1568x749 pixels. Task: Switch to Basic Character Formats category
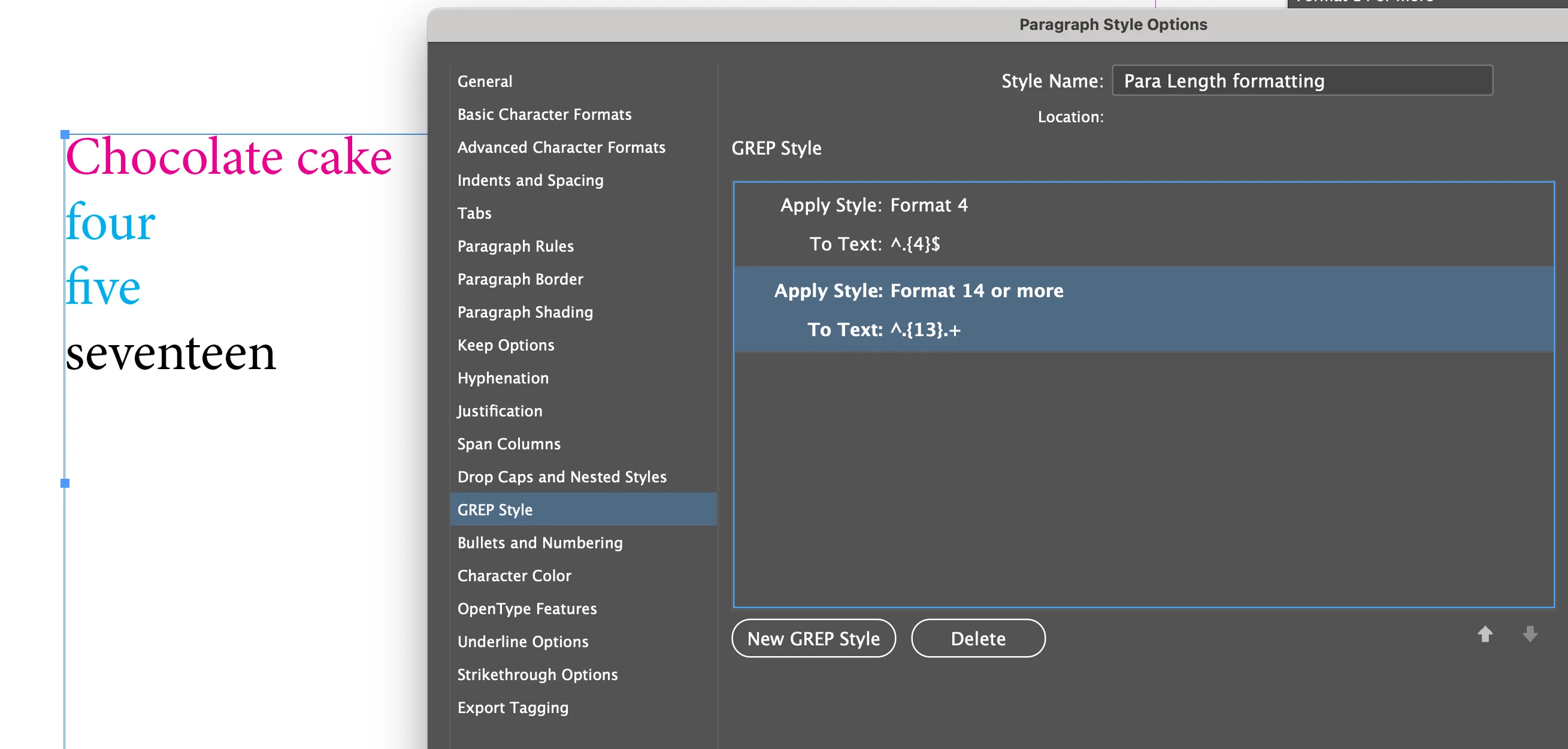pyautogui.click(x=544, y=114)
